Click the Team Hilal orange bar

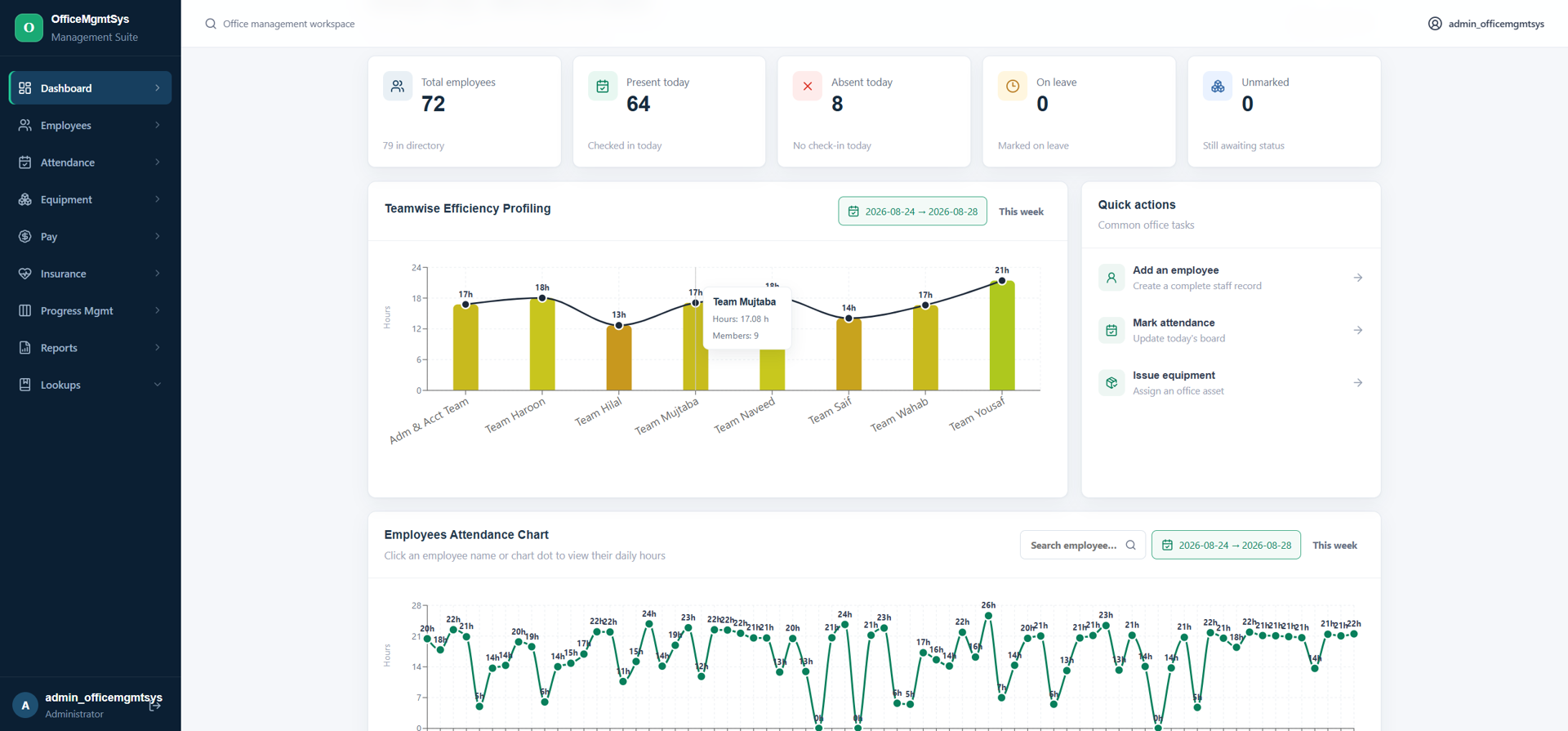619,358
